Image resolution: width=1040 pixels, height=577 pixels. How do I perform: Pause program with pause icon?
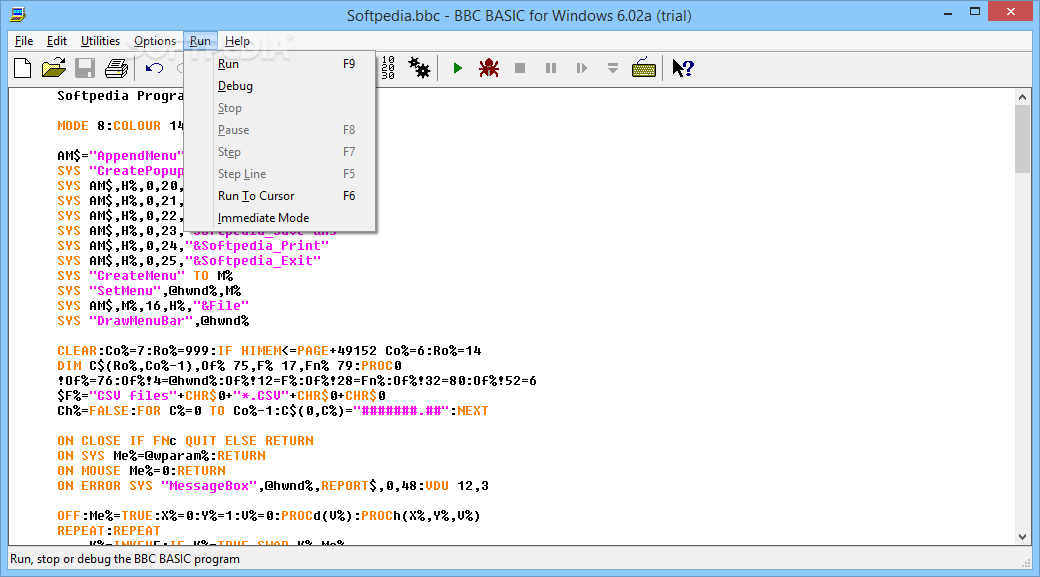pyautogui.click(x=551, y=68)
